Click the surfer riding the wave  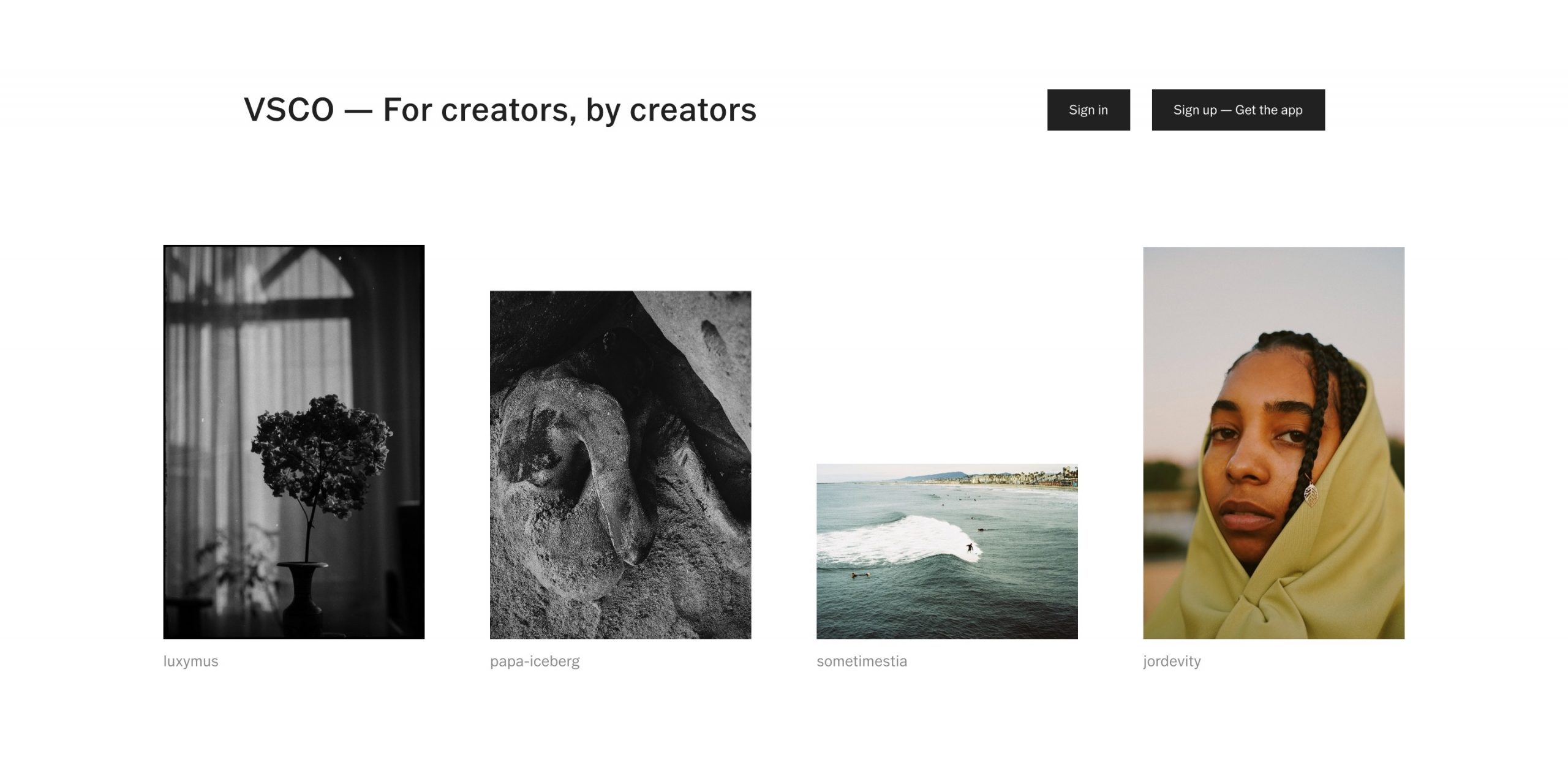970,547
